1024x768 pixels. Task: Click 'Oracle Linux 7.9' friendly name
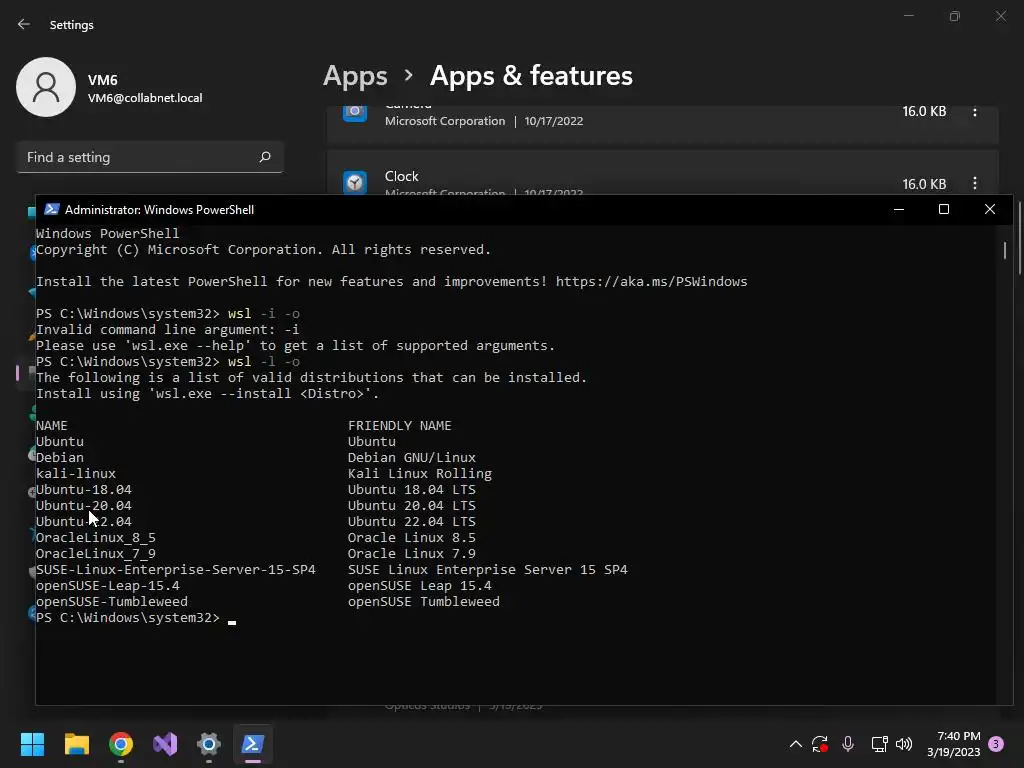412,554
